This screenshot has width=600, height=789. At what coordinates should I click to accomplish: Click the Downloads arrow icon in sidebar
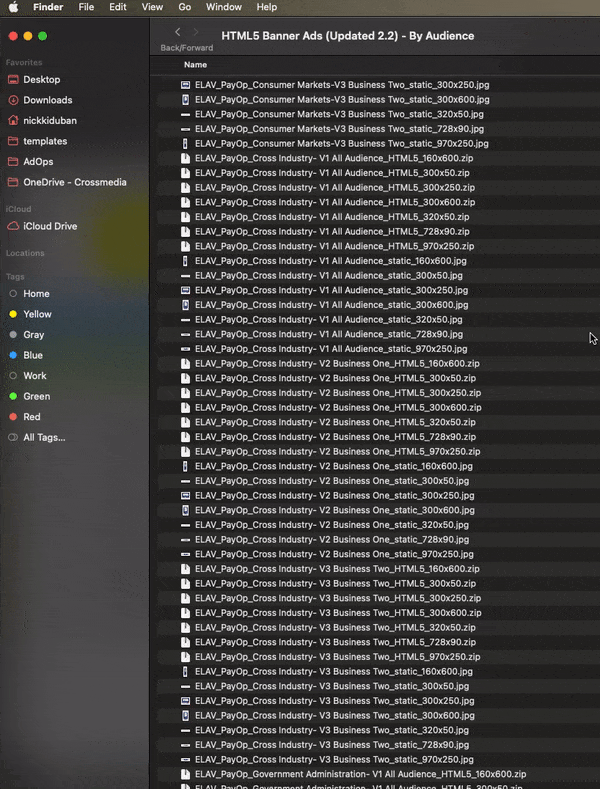click(13, 100)
